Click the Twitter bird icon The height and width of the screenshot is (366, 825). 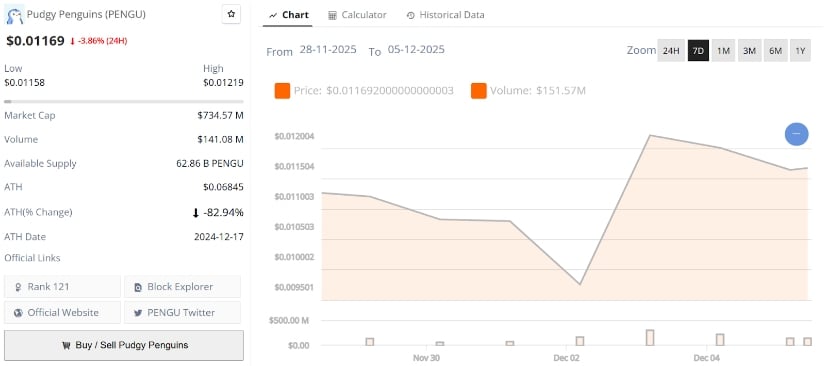pos(138,313)
